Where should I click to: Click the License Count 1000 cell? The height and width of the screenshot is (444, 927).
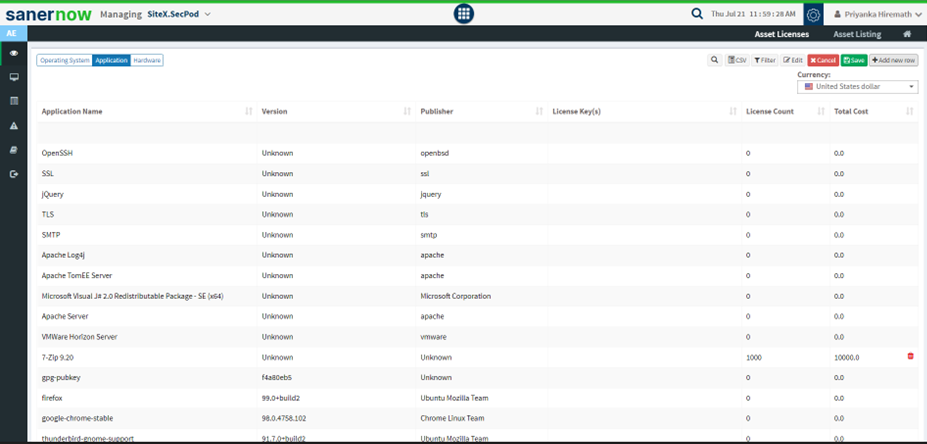(x=786, y=358)
